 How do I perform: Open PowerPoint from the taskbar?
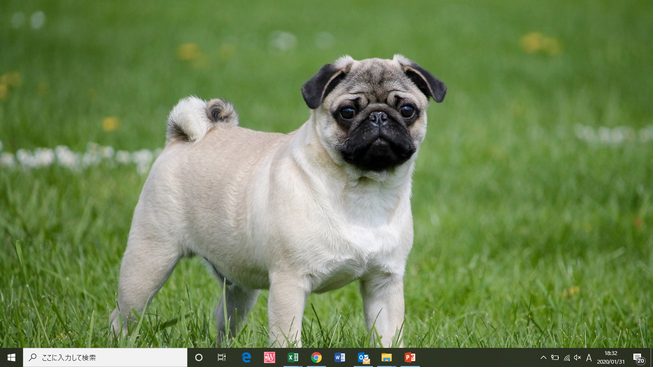[410, 357]
